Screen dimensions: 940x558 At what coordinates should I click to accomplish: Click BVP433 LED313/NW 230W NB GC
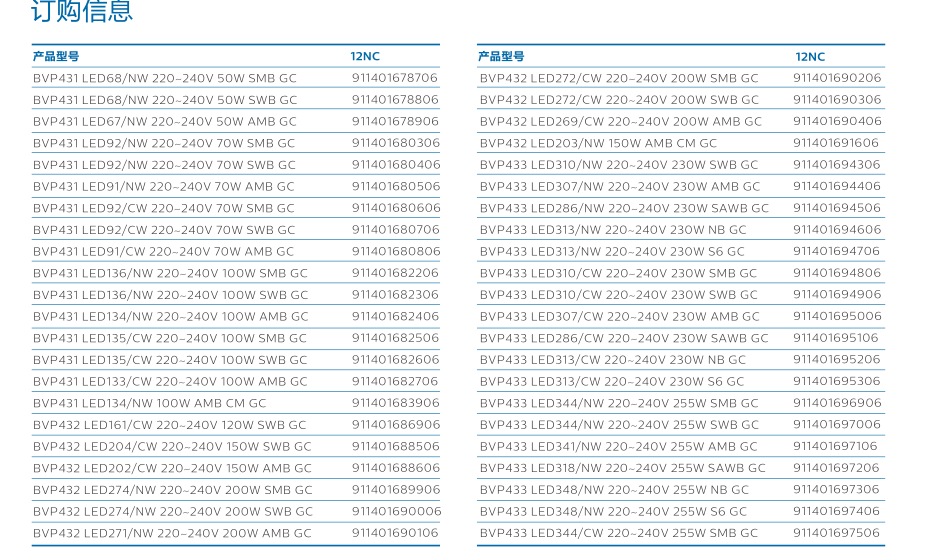pos(612,230)
